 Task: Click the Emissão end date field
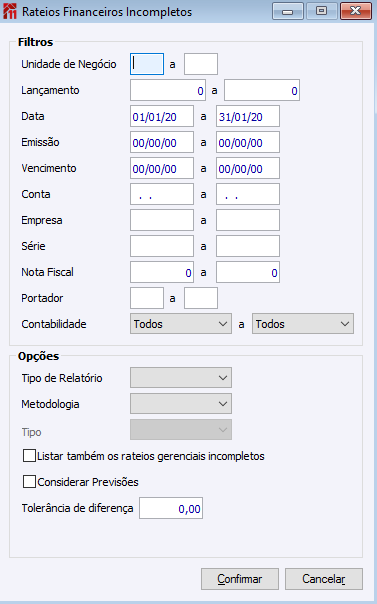click(x=248, y=142)
